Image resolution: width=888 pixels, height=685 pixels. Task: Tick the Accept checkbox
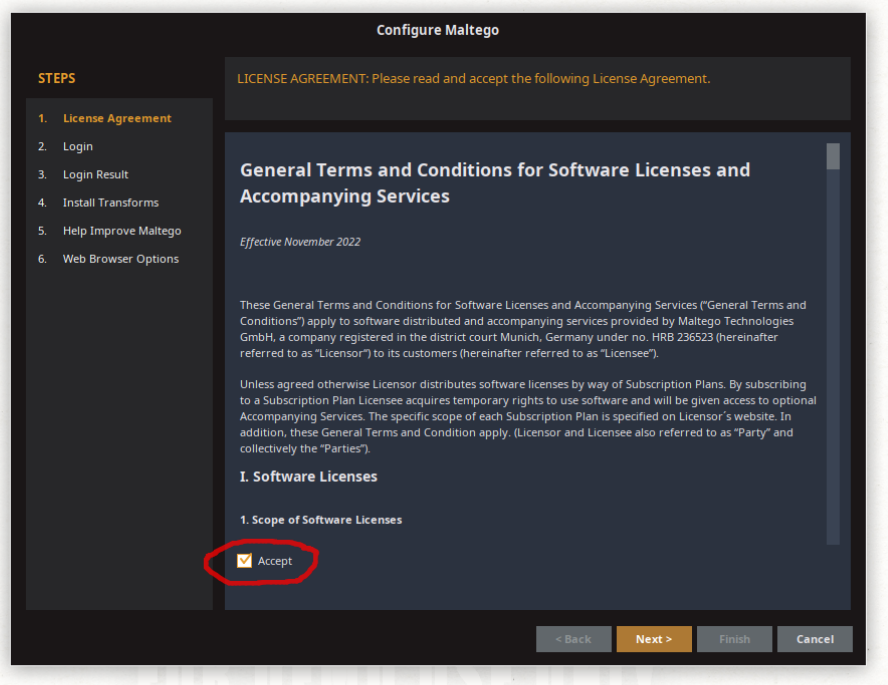[x=245, y=561]
